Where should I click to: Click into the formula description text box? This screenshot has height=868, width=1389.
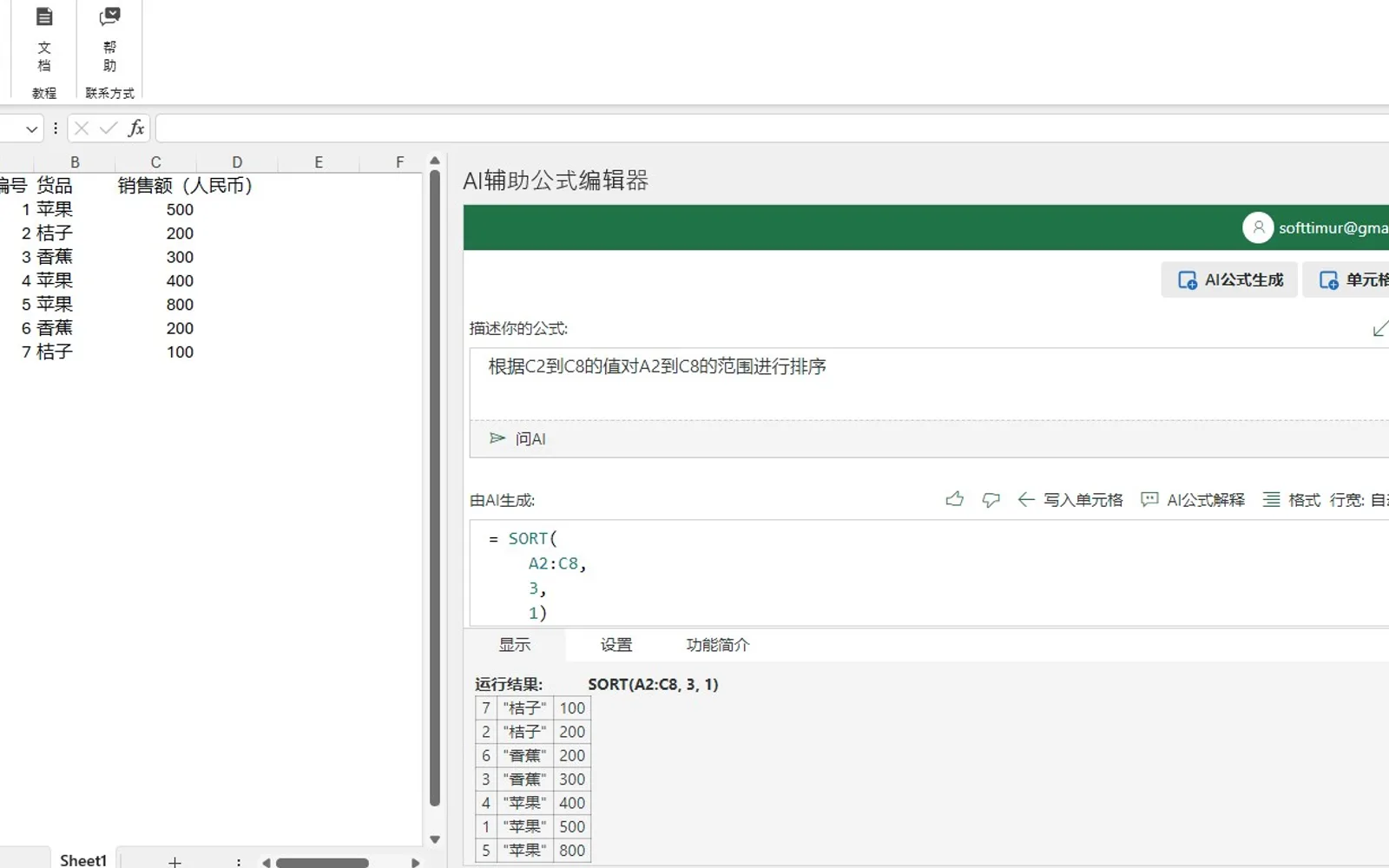pyautogui.click(x=929, y=385)
